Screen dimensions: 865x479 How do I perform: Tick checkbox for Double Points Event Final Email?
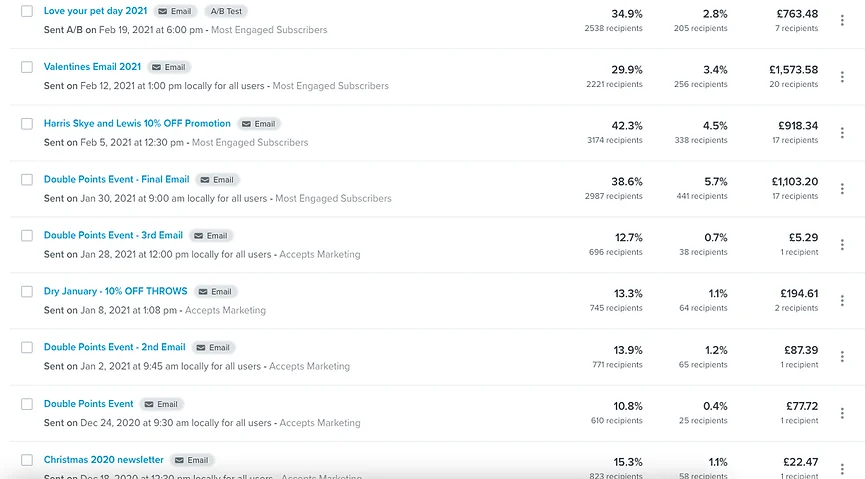(x=27, y=180)
